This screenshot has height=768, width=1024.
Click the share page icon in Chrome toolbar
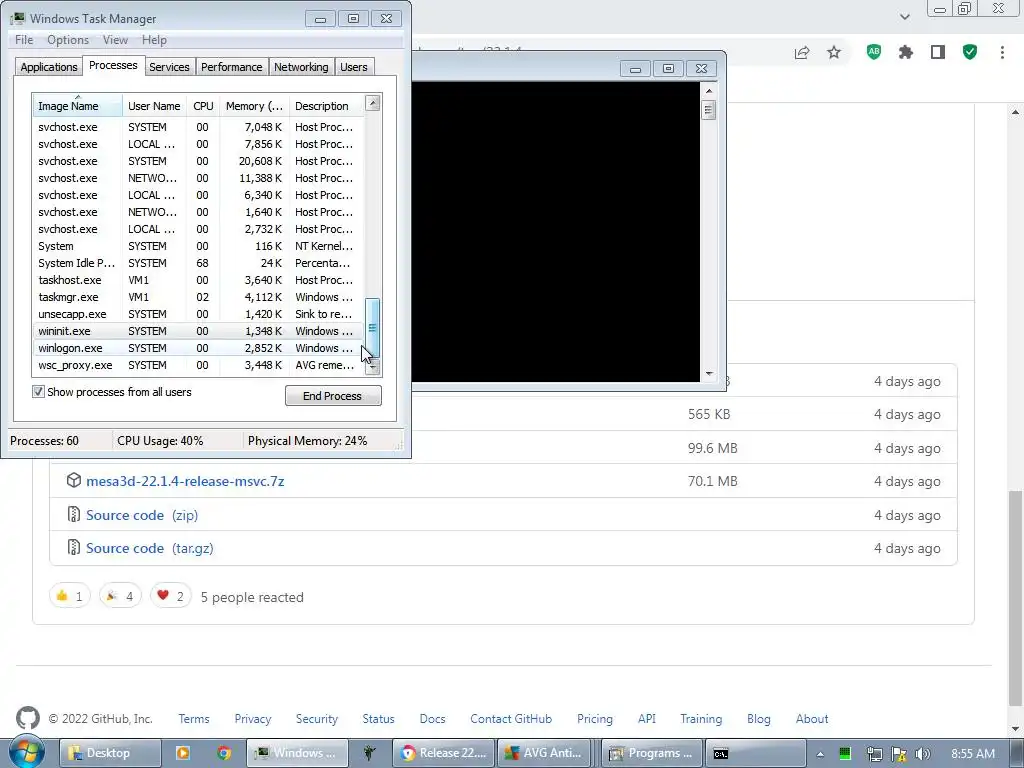click(x=802, y=53)
